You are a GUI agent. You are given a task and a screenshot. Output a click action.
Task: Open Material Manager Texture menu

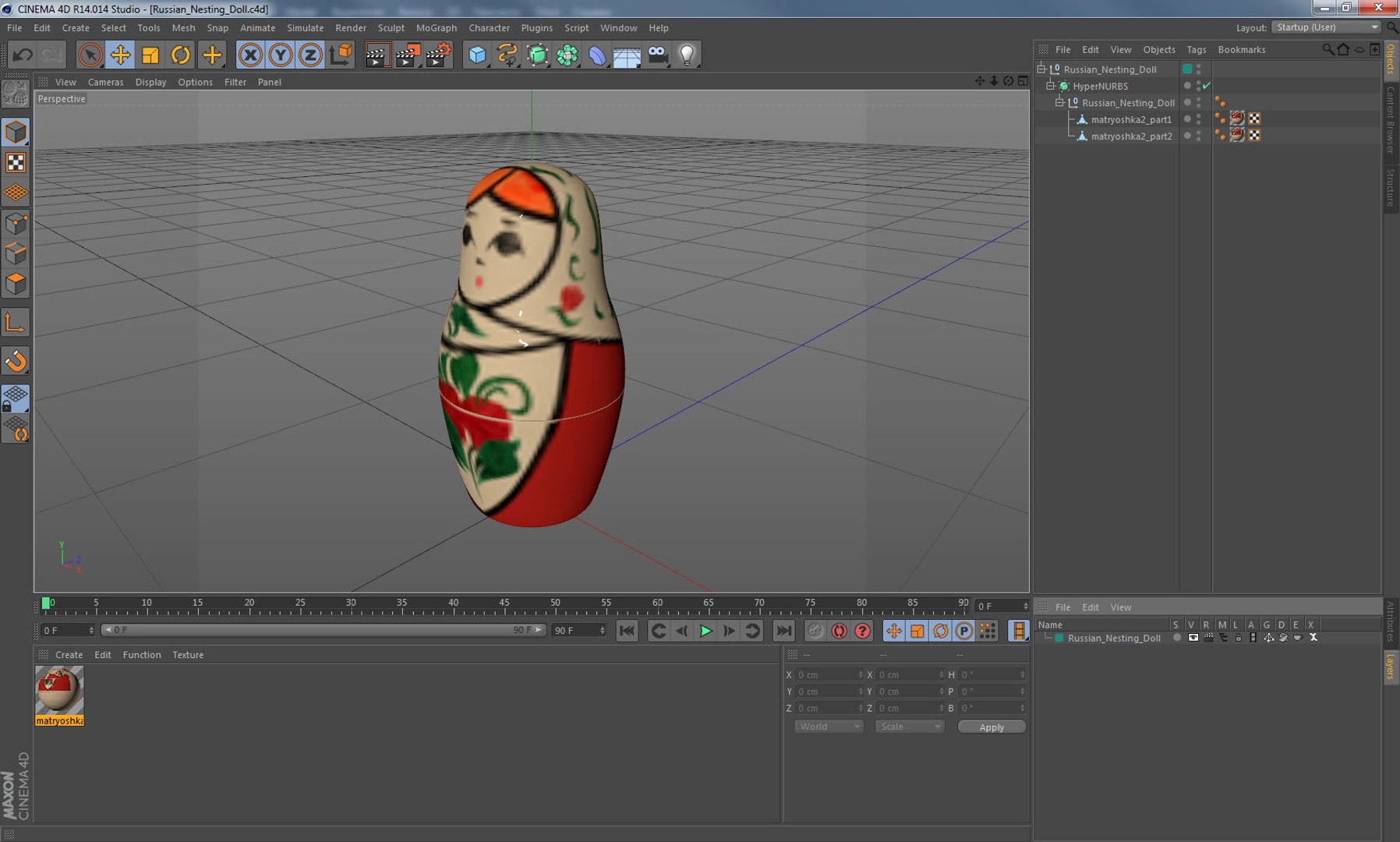[x=188, y=655]
